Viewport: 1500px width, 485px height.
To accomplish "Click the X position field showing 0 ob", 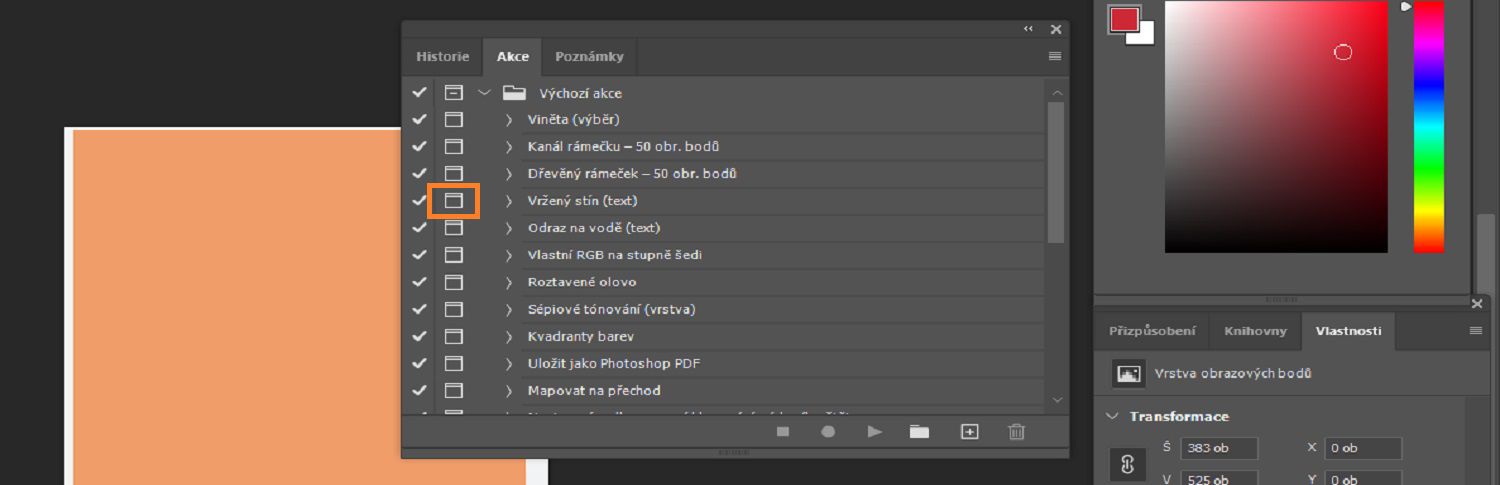I will (1363, 449).
